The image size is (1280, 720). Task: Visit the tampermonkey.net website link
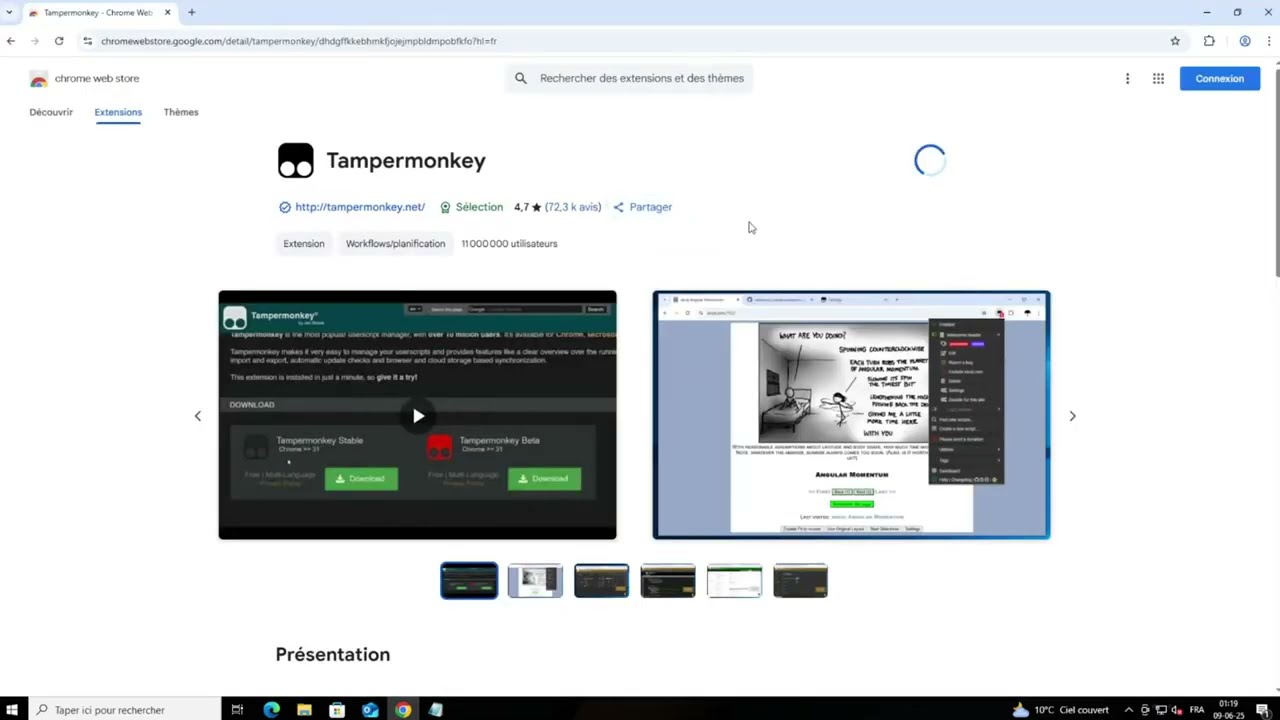(360, 207)
